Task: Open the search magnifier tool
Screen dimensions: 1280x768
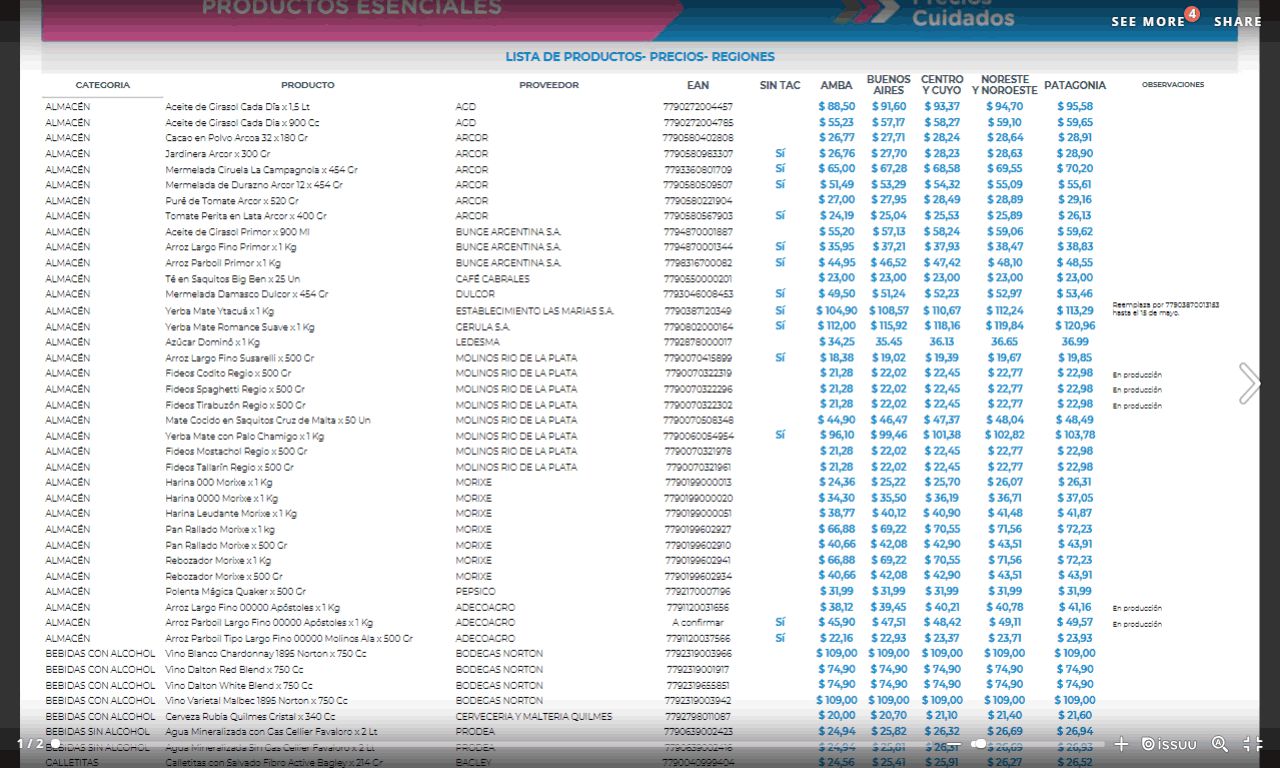Action: pyautogui.click(x=1220, y=744)
